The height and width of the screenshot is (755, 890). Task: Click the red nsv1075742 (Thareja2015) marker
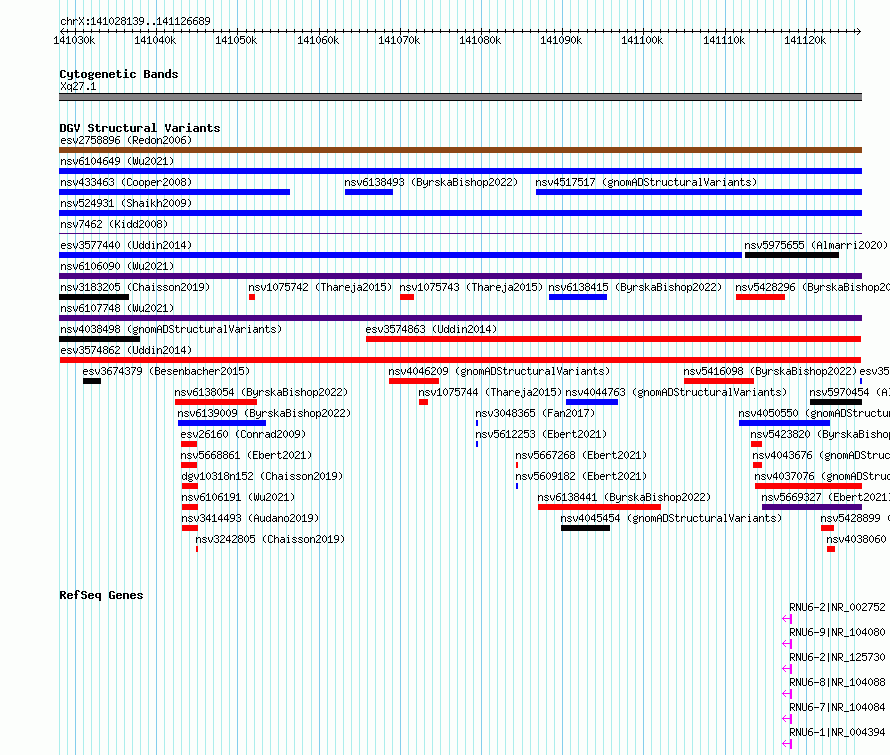pos(252,297)
